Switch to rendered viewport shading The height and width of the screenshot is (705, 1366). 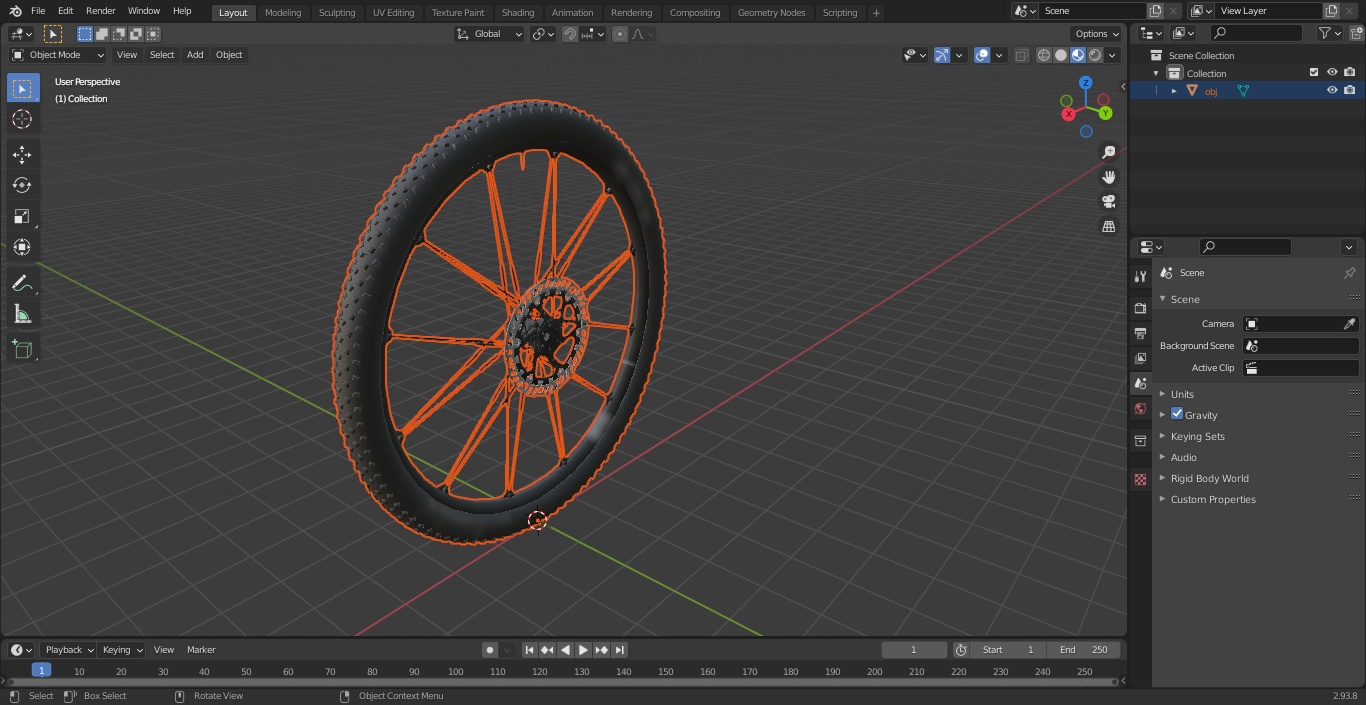click(x=1095, y=55)
